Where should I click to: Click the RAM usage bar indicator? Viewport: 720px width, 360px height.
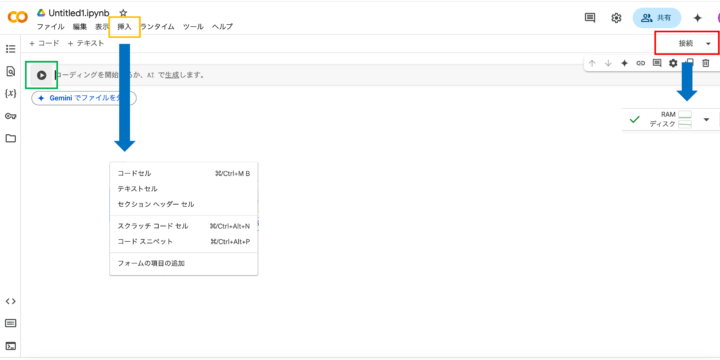[685, 114]
